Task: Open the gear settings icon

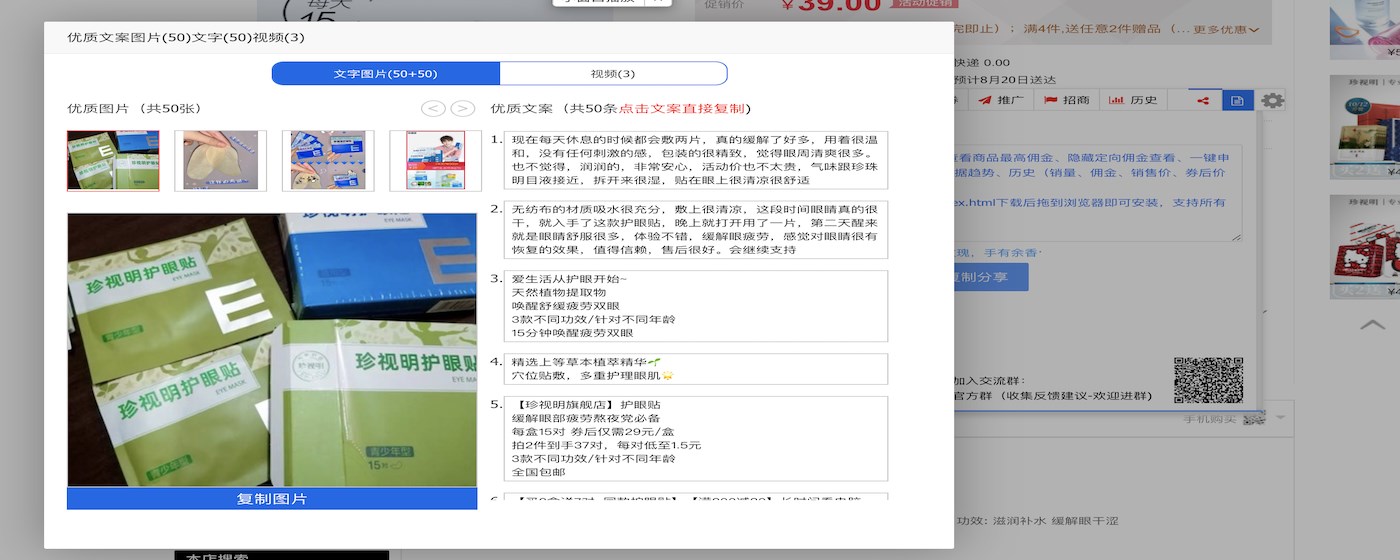Action: click(1272, 100)
